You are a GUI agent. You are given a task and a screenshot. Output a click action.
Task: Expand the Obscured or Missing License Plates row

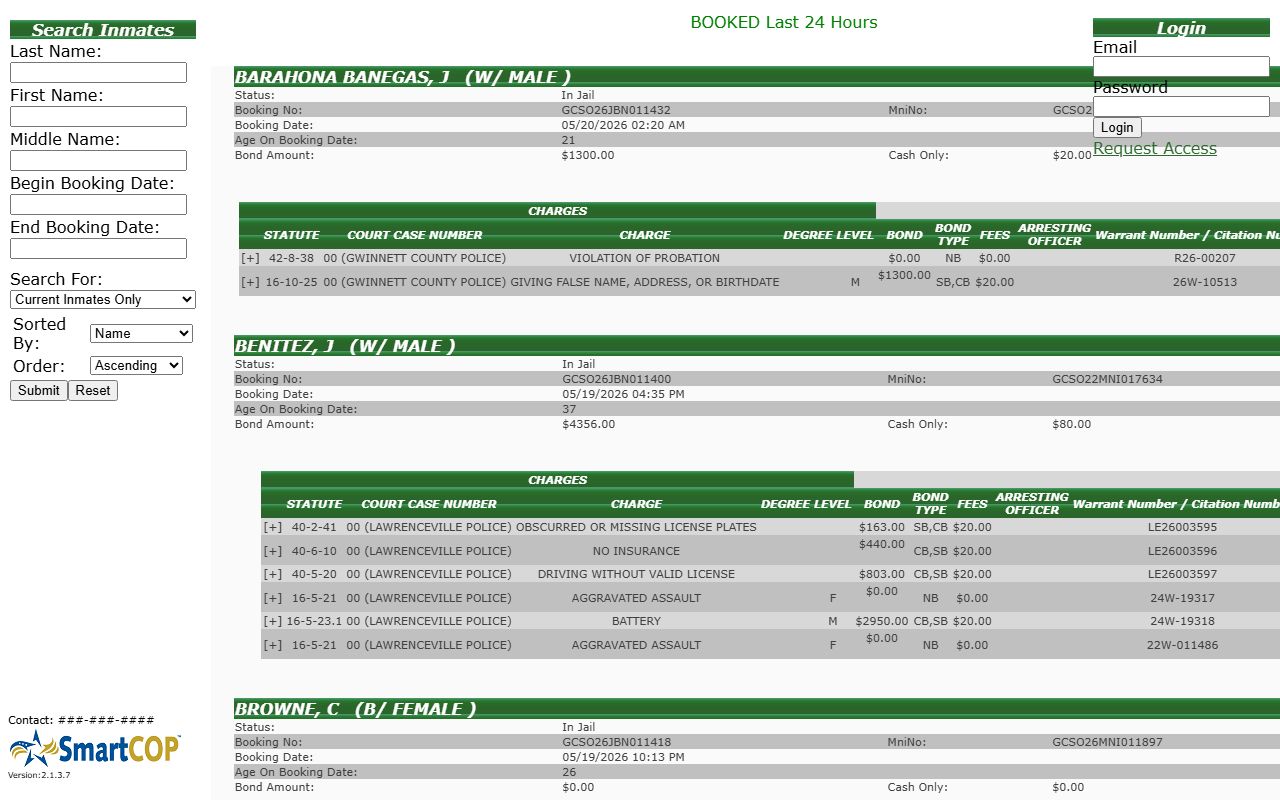[272, 527]
